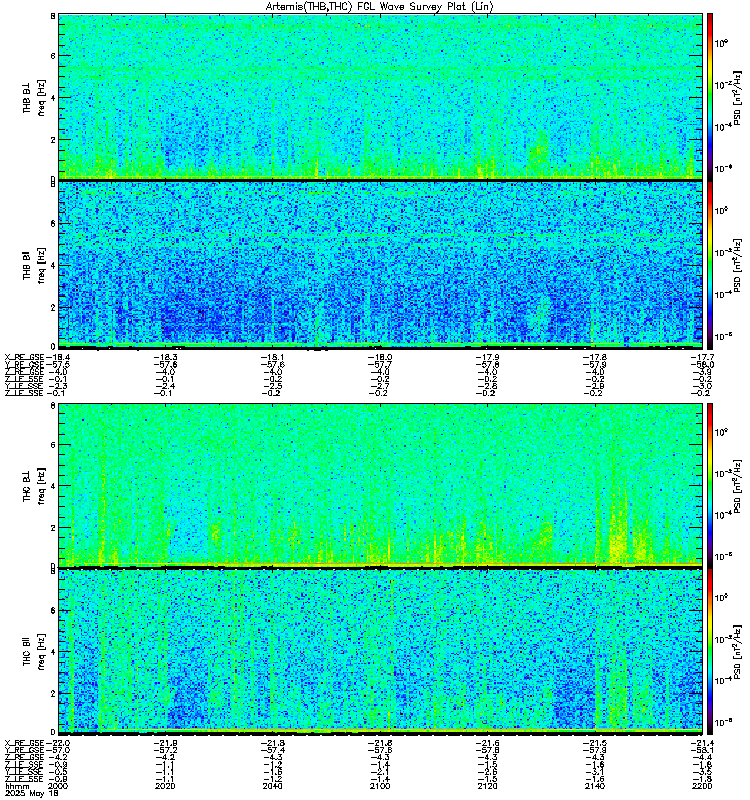The image size is (750, 800).
Task: Click the X_RE_GSE row label under THC panels
Action: point(24,743)
